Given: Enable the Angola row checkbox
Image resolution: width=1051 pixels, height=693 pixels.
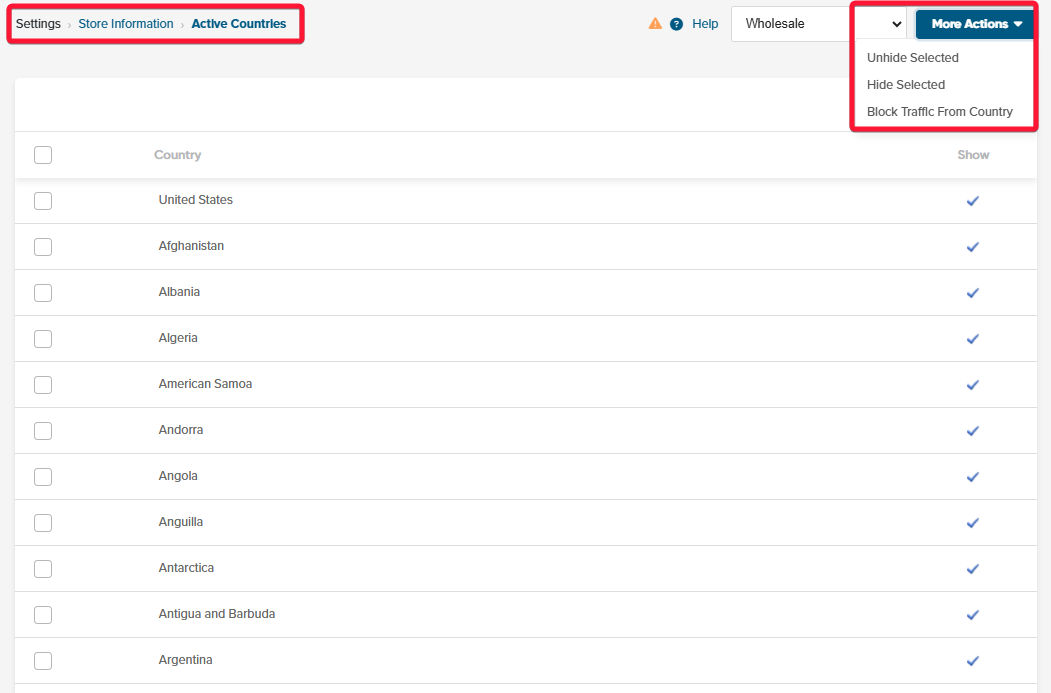Looking at the screenshot, I should (43, 477).
